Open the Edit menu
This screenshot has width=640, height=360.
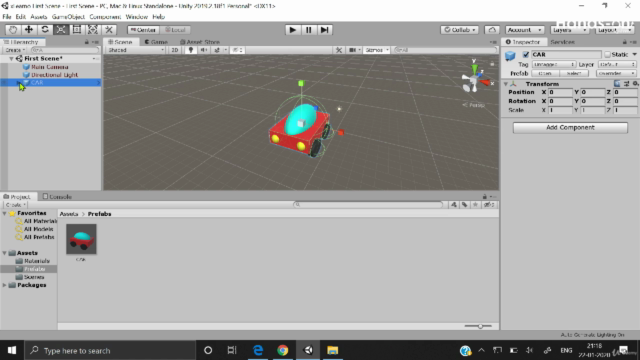(x=20, y=17)
